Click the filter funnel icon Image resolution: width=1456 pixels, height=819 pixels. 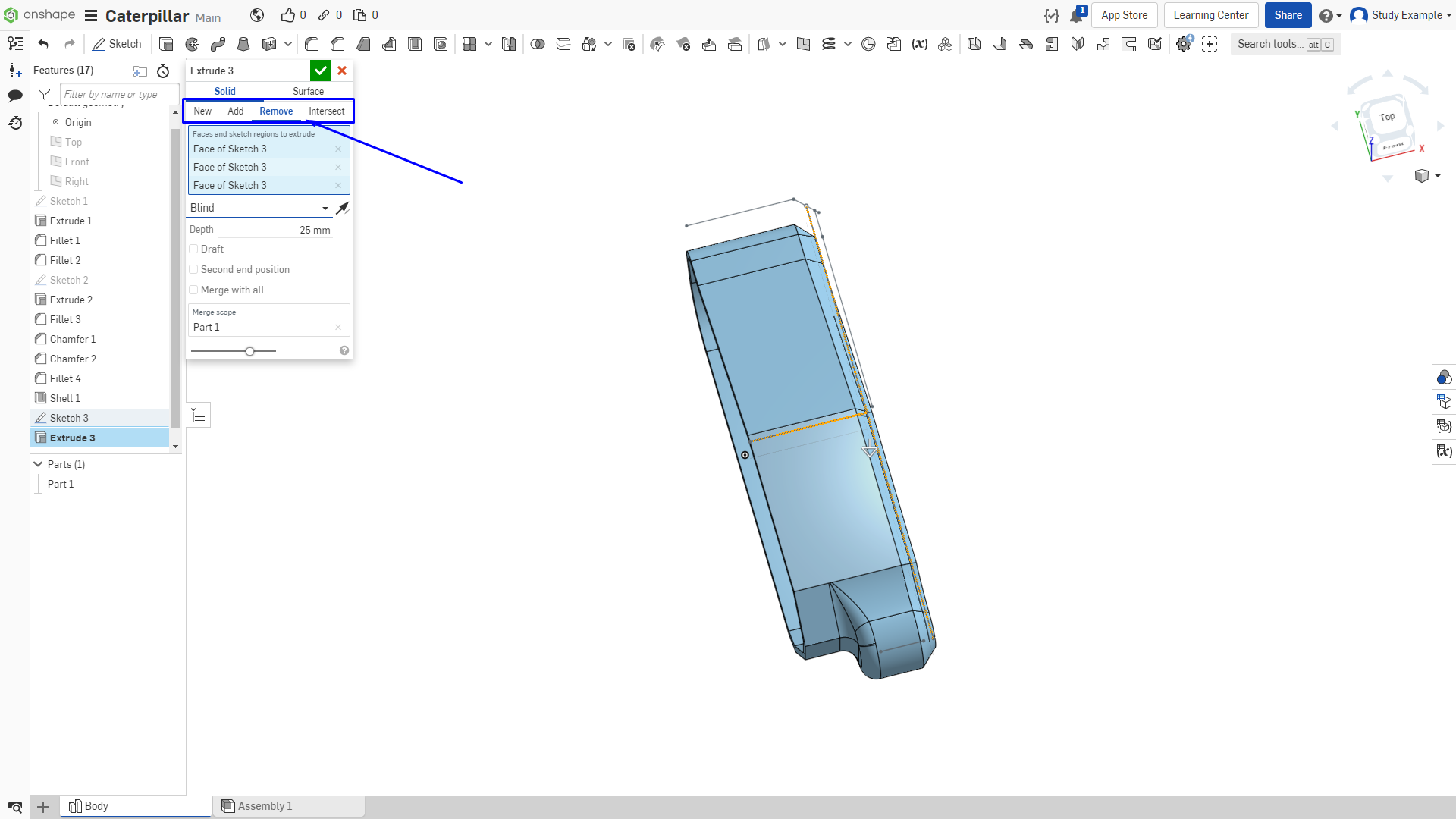45,94
